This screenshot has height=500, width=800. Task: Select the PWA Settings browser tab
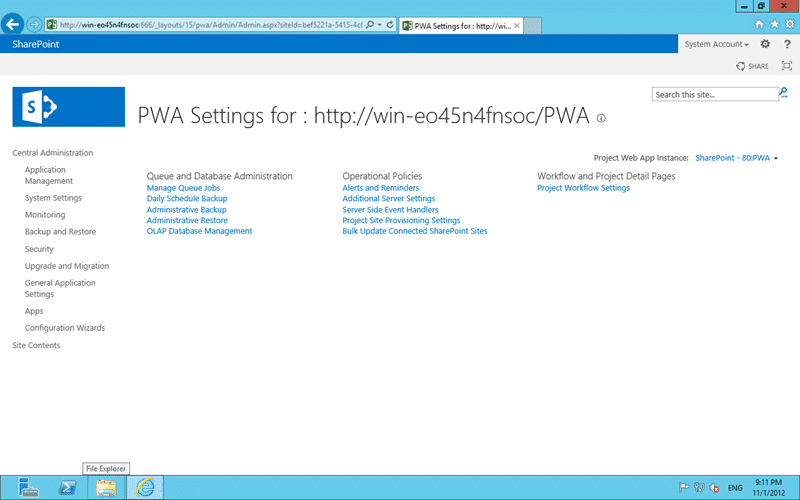coord(461,26)
